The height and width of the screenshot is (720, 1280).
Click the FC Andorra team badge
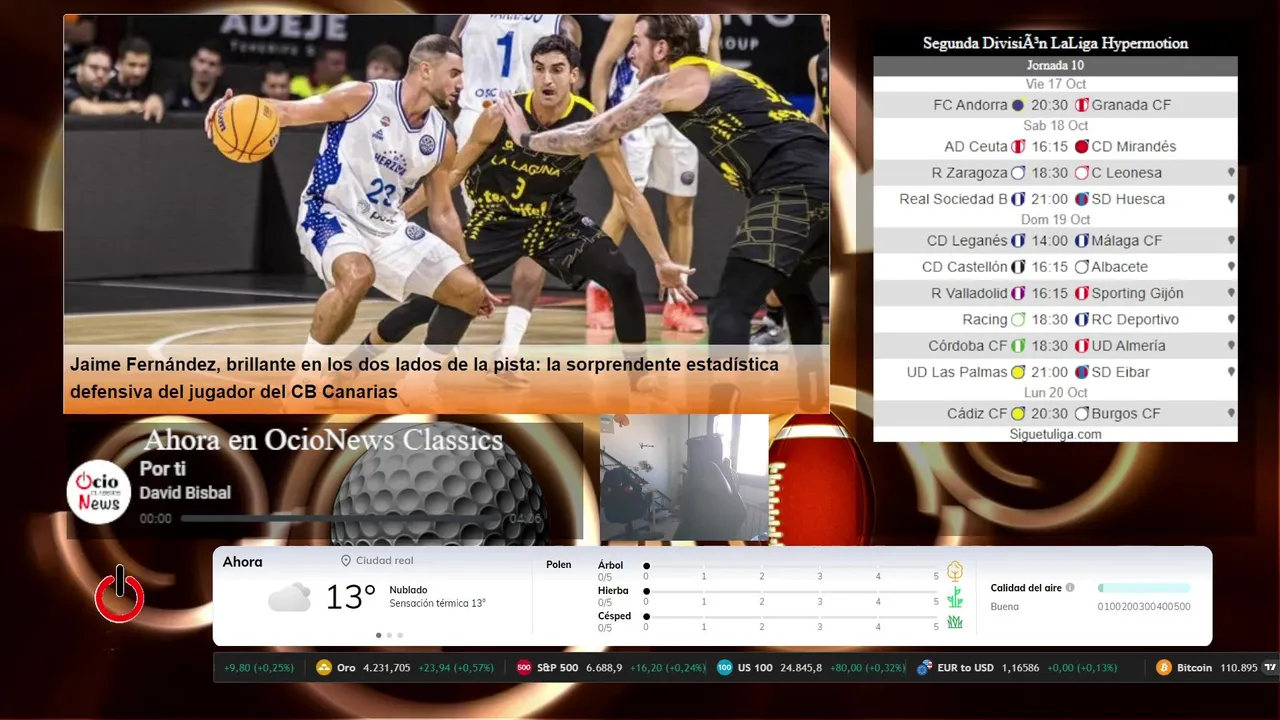pyautogui.click(x=1018, y=105)
